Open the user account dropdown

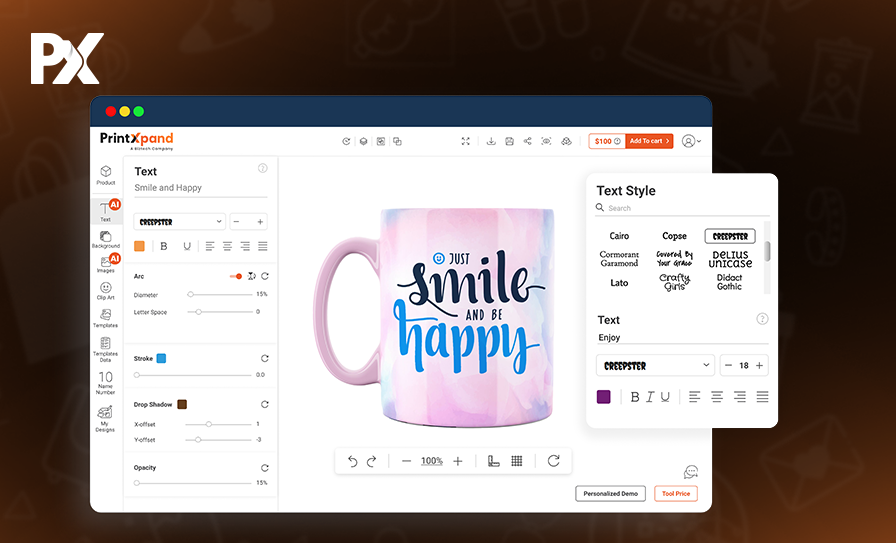(x=691, y=142)
